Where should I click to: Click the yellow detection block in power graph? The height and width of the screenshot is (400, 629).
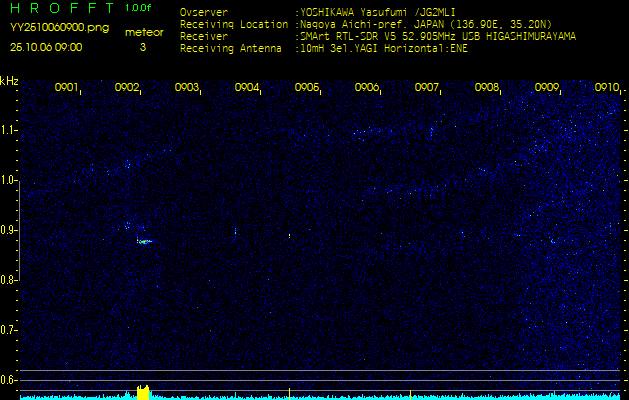tap(143, 392)
